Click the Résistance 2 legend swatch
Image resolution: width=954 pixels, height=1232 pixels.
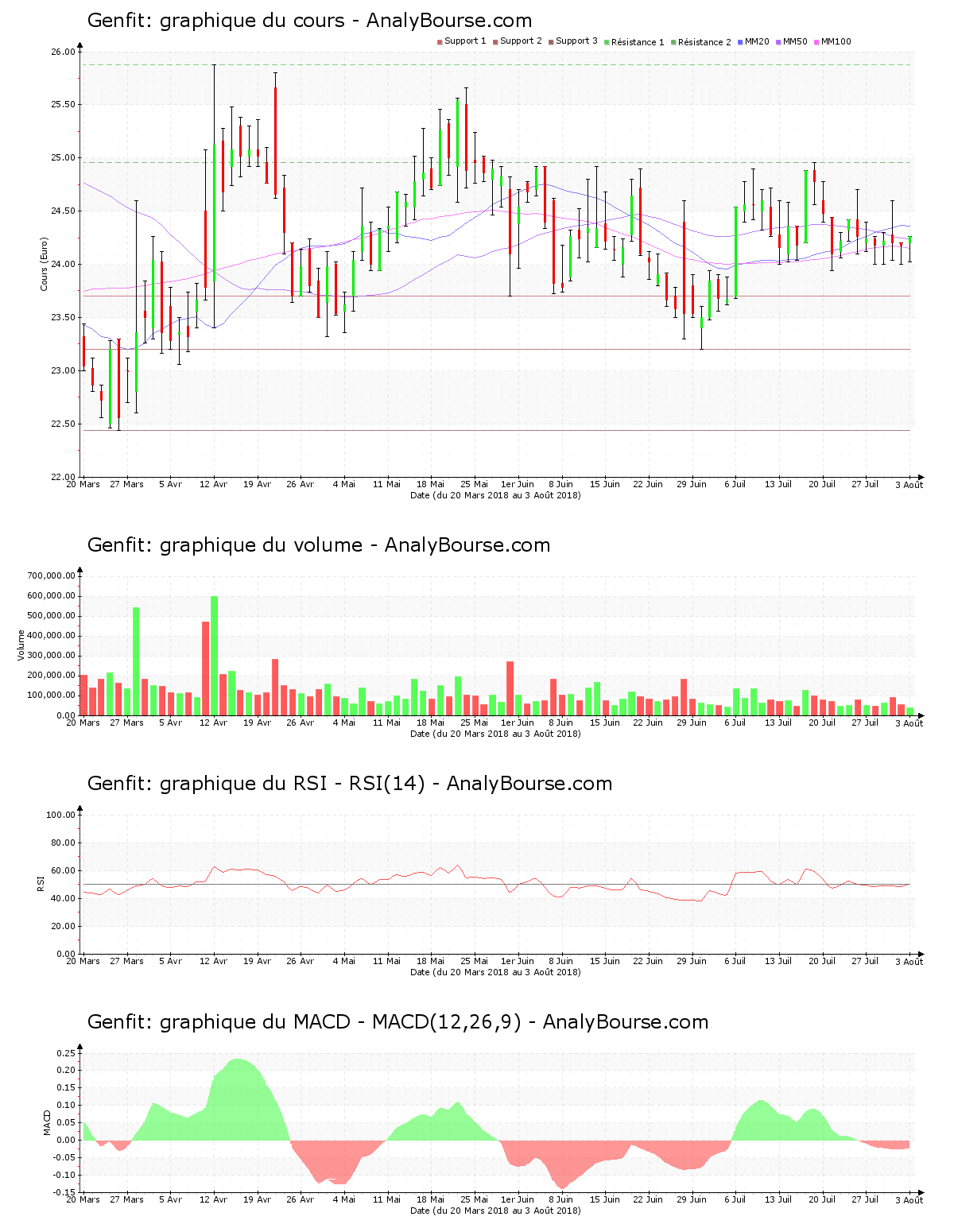(x=673, y=42)
